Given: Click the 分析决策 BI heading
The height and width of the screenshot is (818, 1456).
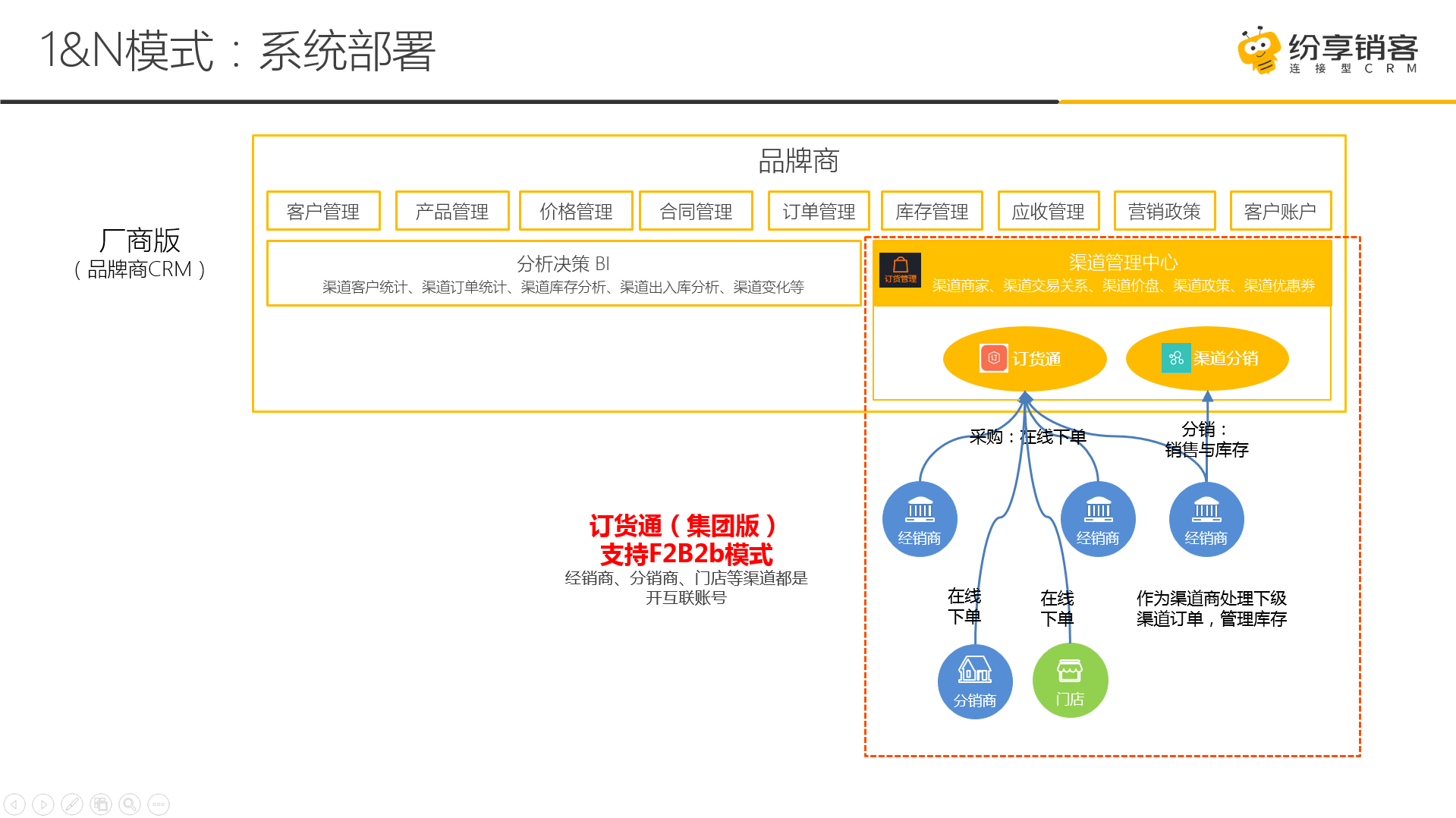Looking at the screenshot, I should tap(563, 263).
